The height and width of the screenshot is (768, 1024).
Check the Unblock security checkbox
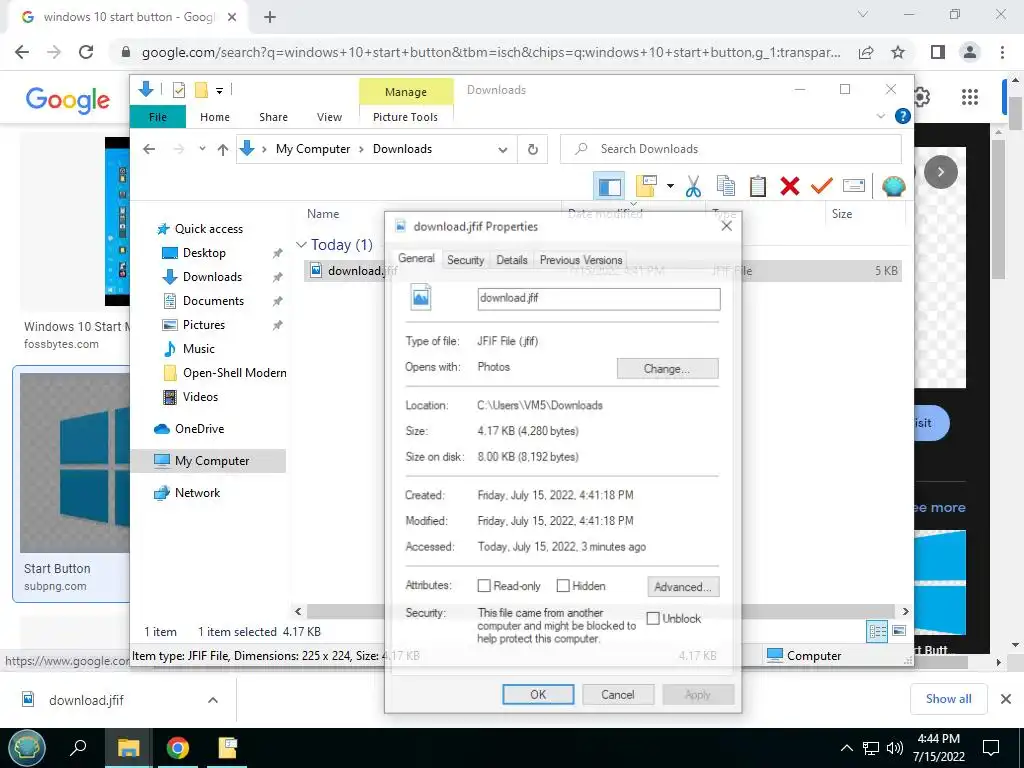point(653,618)
